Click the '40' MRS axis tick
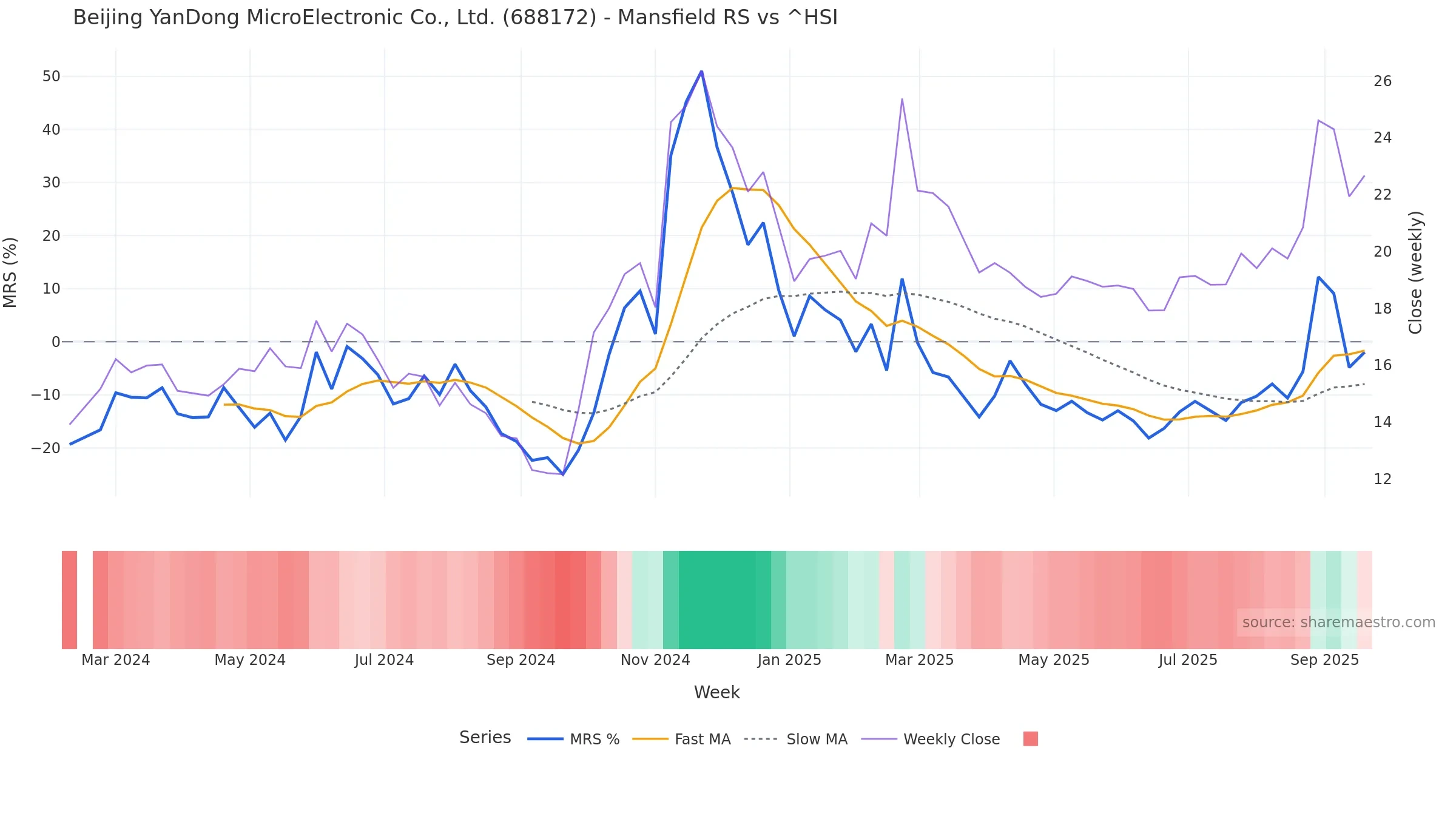Viewport: 1456px width, 819px height. click(x=52, y=129)
